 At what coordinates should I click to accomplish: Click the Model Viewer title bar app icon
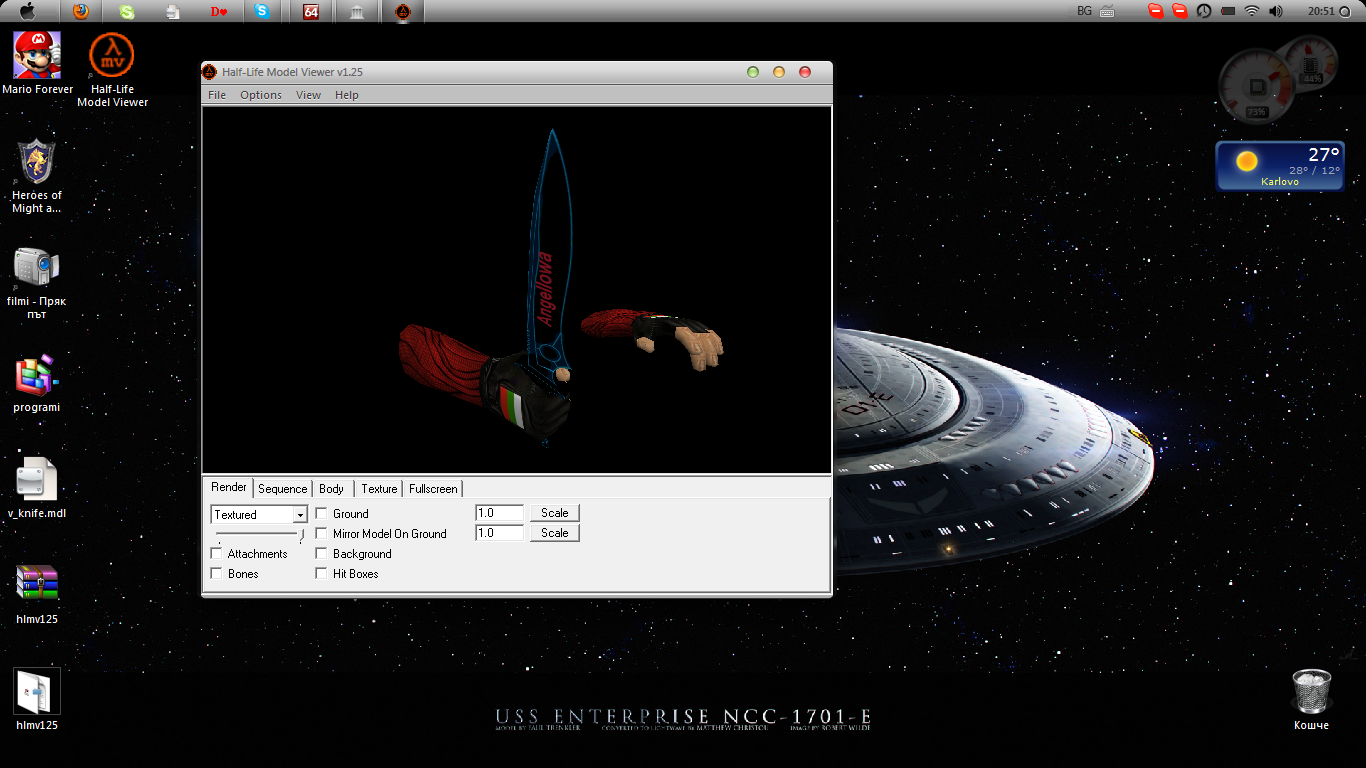[x=210, y=72]
